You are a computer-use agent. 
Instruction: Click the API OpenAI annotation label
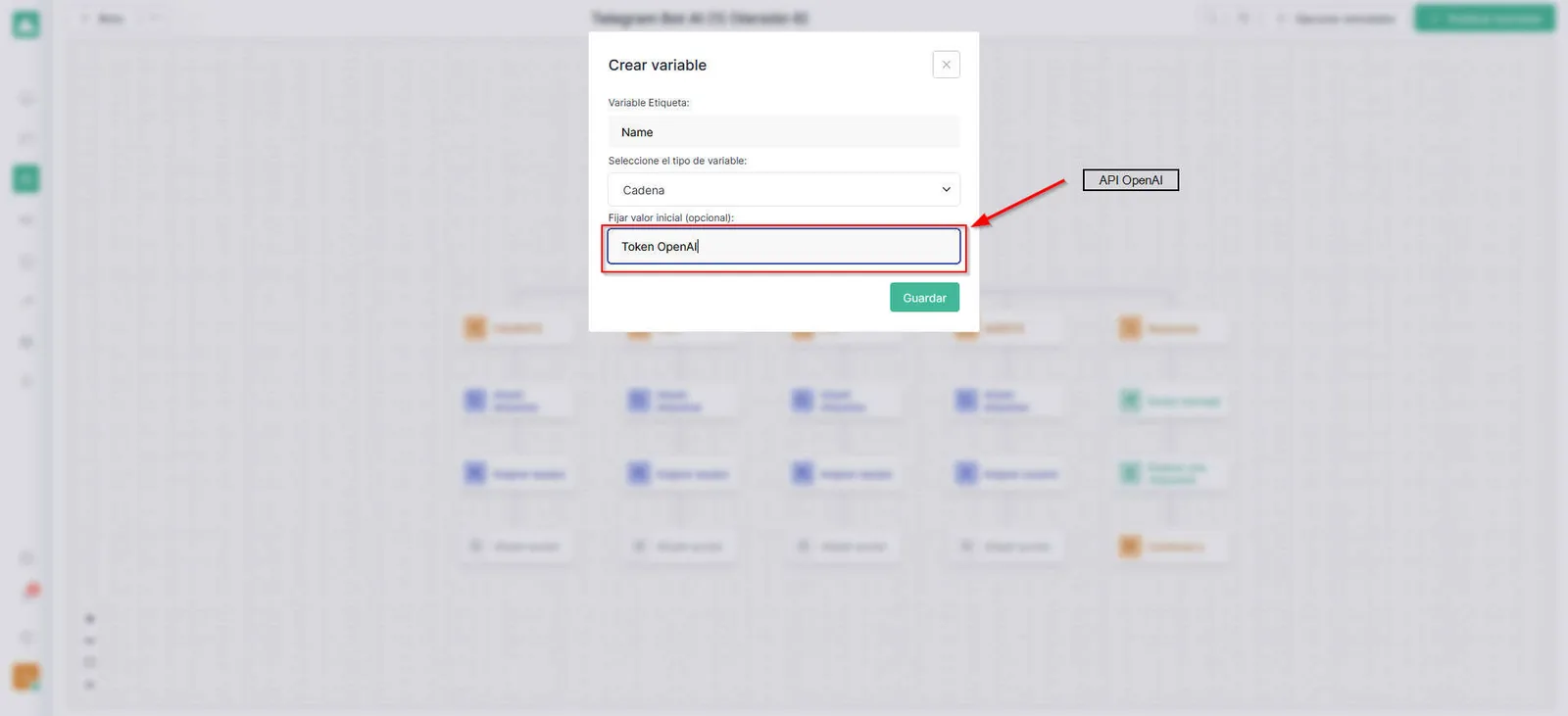(1130, 180)
